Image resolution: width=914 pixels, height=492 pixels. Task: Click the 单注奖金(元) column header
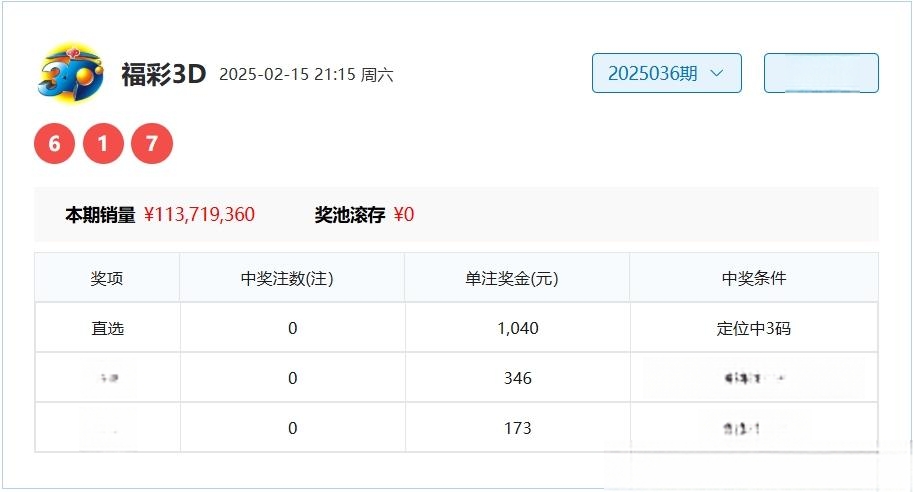point(512,279)
